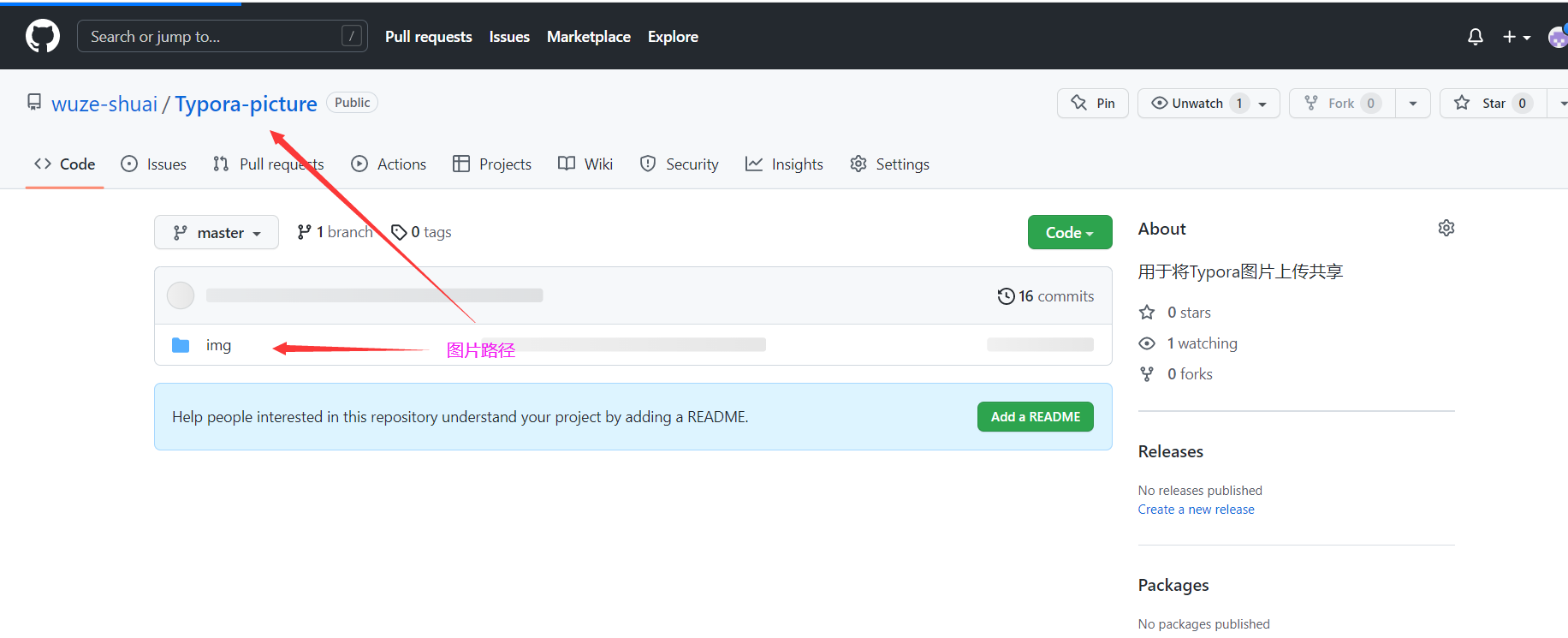Open the Wiki tab
This screenshot has width=1568, height=638.
tap(585, 164)
